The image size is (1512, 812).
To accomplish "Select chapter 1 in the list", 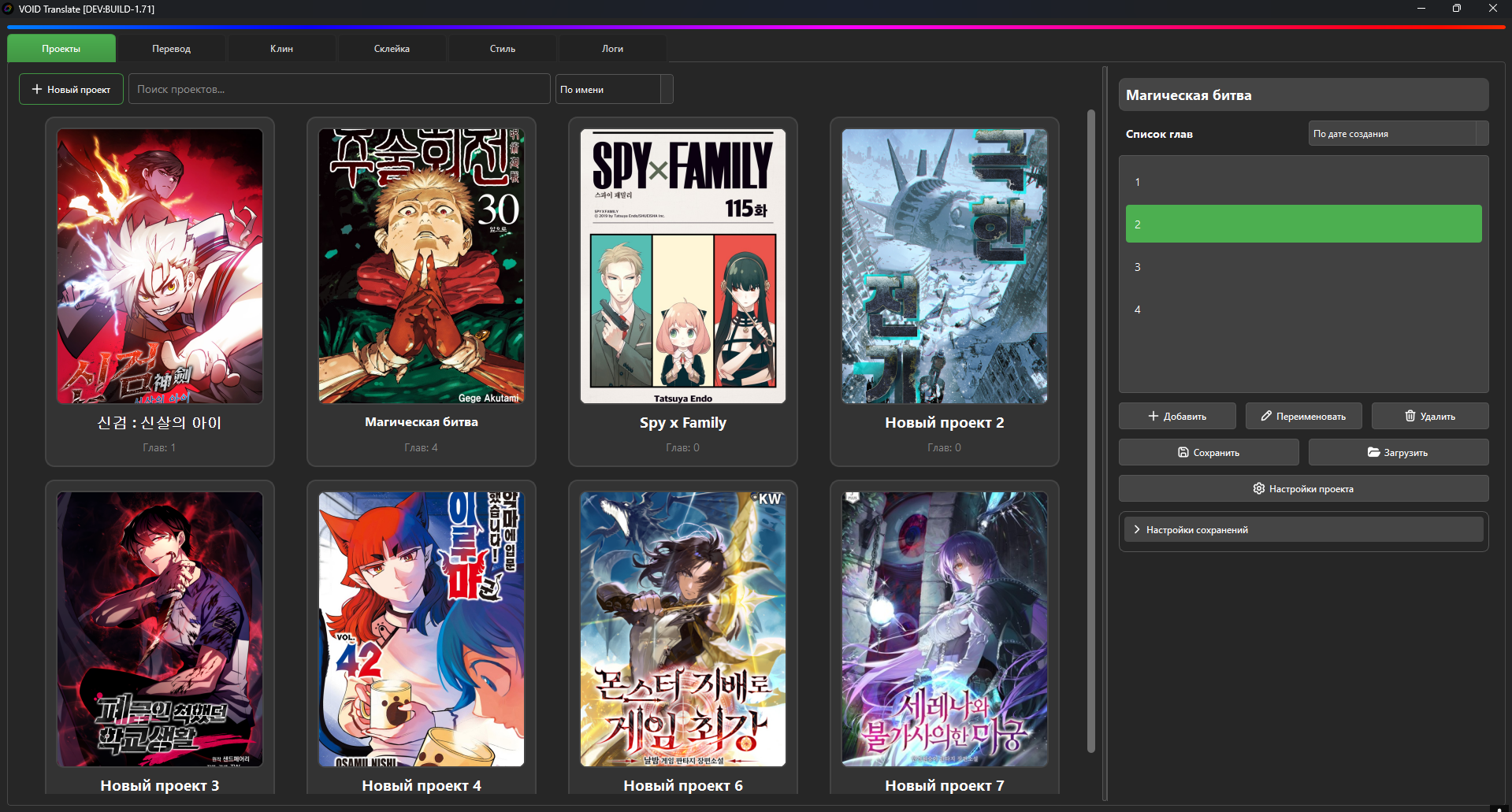I will (x=1303, y=182).
